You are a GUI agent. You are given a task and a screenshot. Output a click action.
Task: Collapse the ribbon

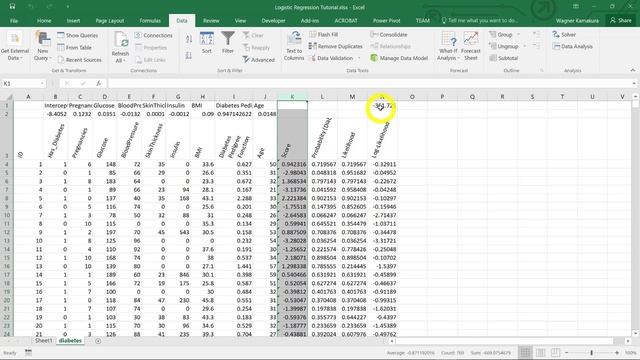click(x=633, y=70)
